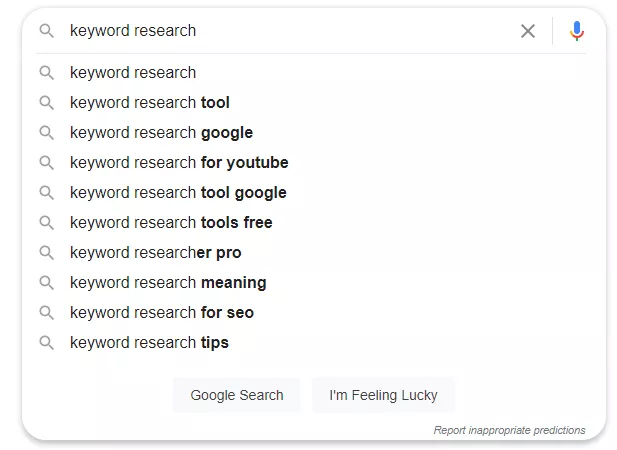Click the voice search microphone icon
617x450 pixels.
(x=576, y=31)
